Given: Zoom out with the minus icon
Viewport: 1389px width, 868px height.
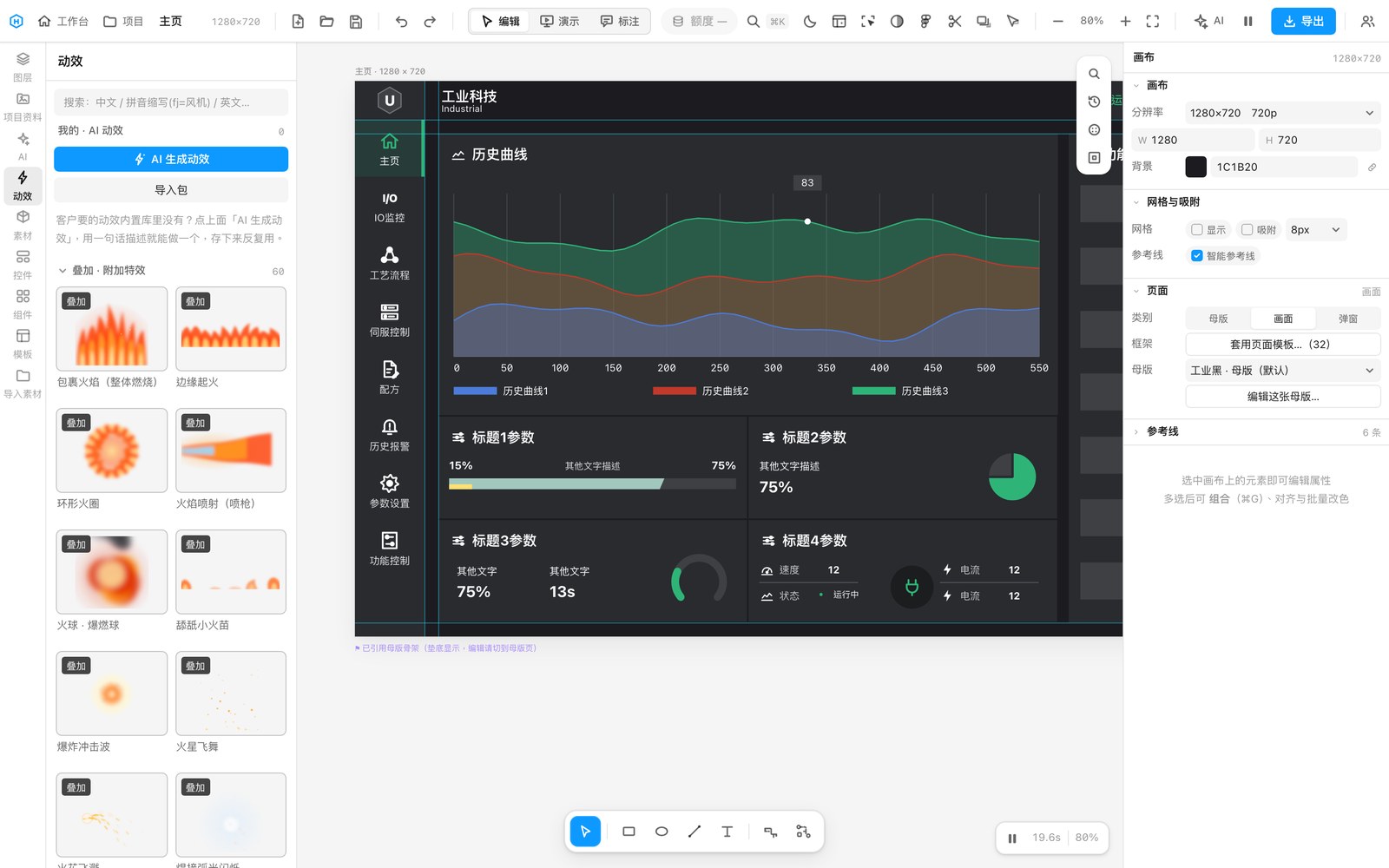Looking at the screenshot, I should click(x=1057, y=21).
